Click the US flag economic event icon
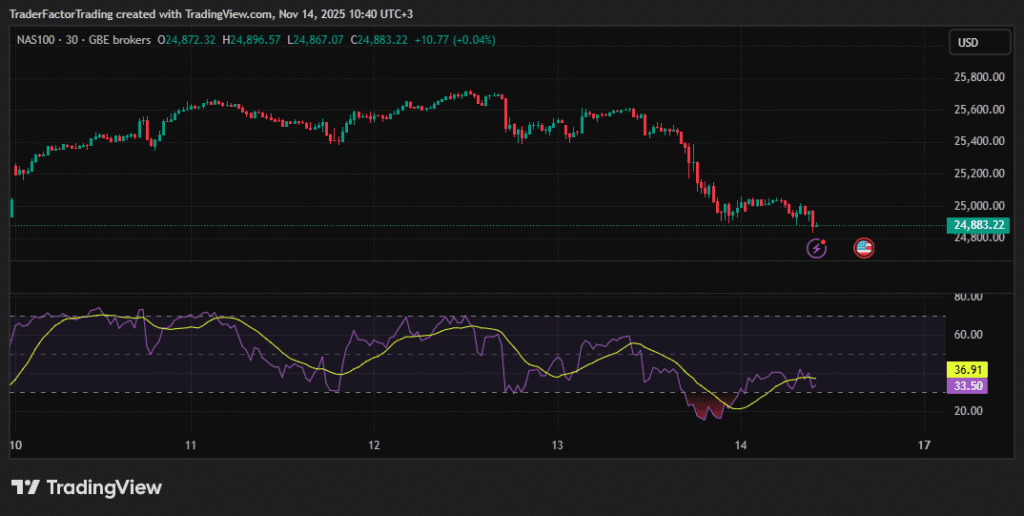 [864, 248]
